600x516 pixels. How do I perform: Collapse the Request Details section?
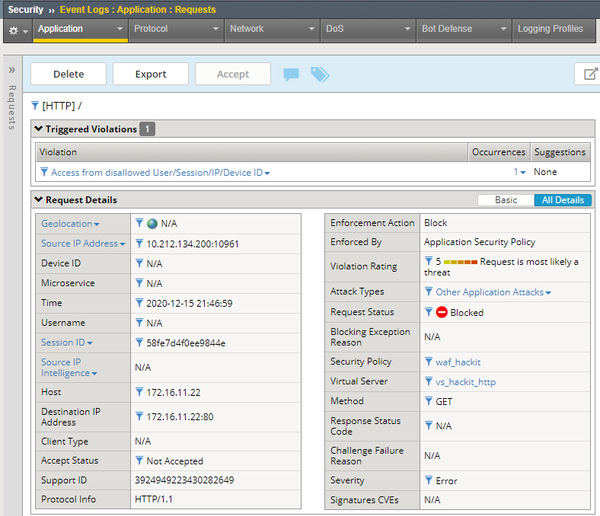pyautogui.click(x=39, y=200)
